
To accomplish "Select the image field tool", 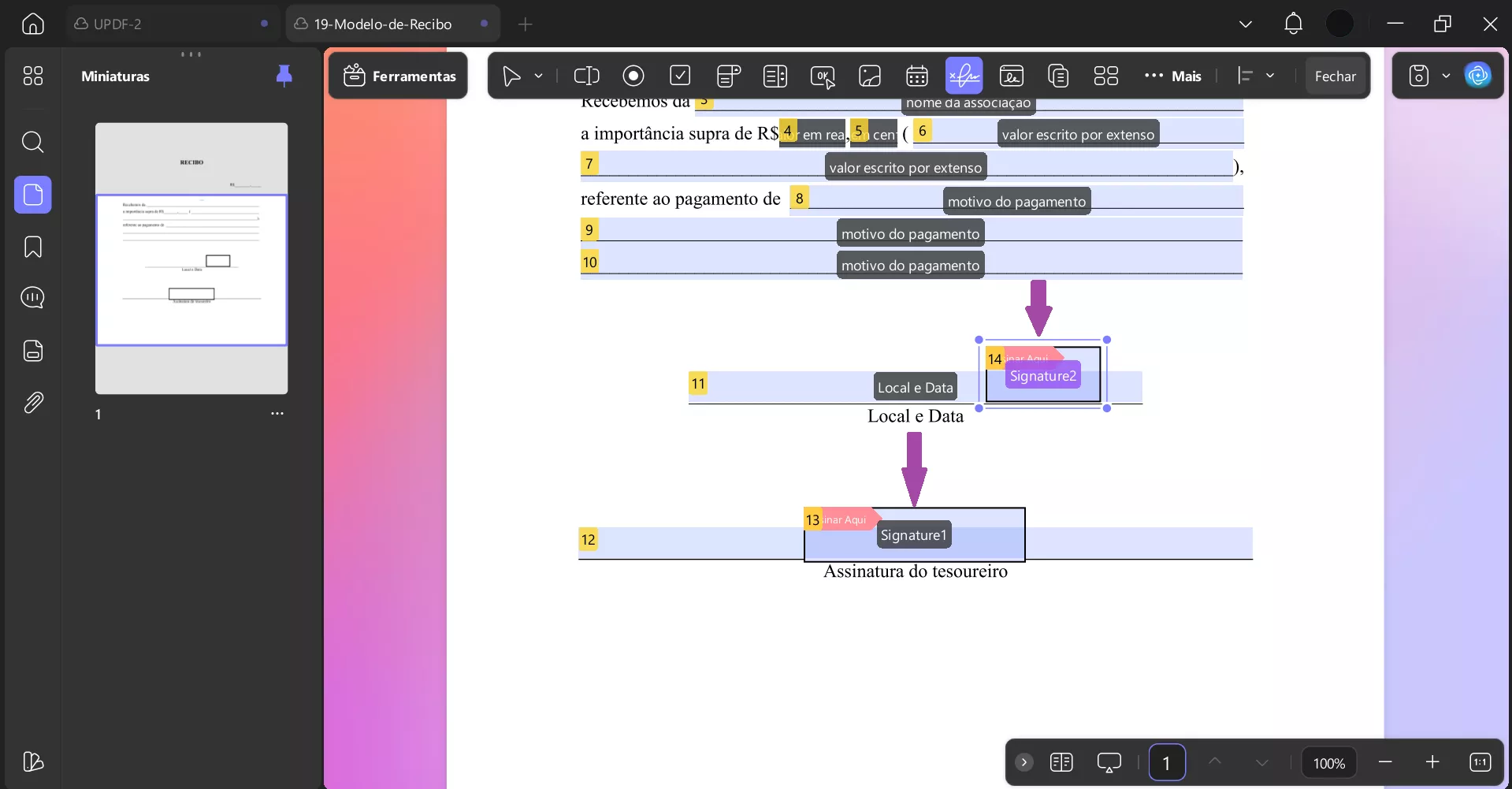I will 869,76.
